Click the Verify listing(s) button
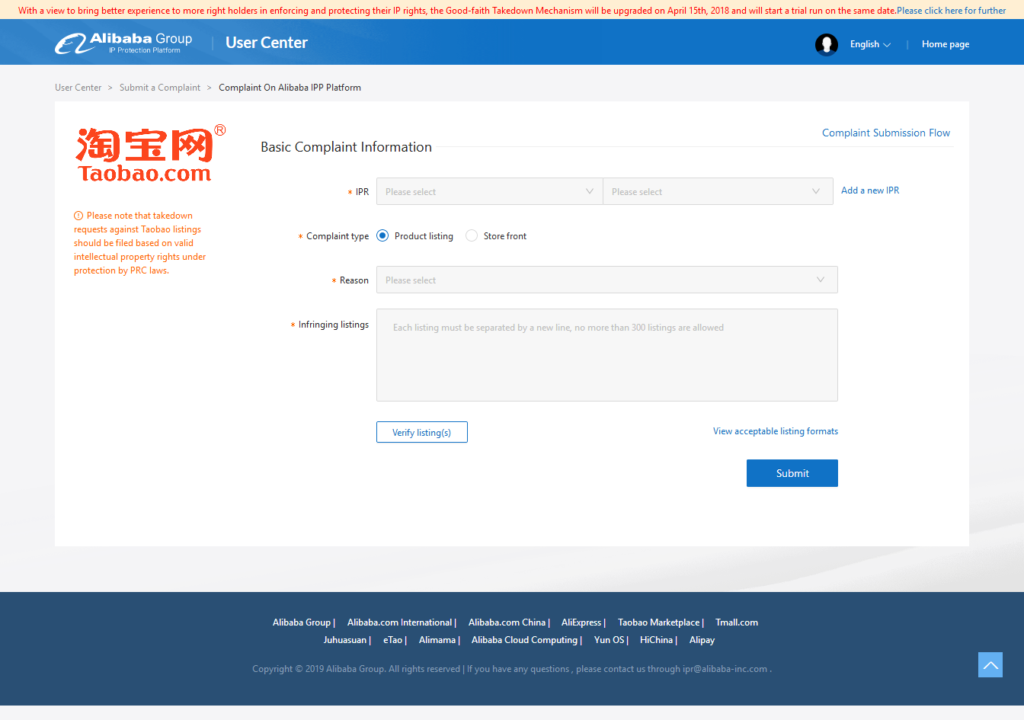 tap(422, 433)
